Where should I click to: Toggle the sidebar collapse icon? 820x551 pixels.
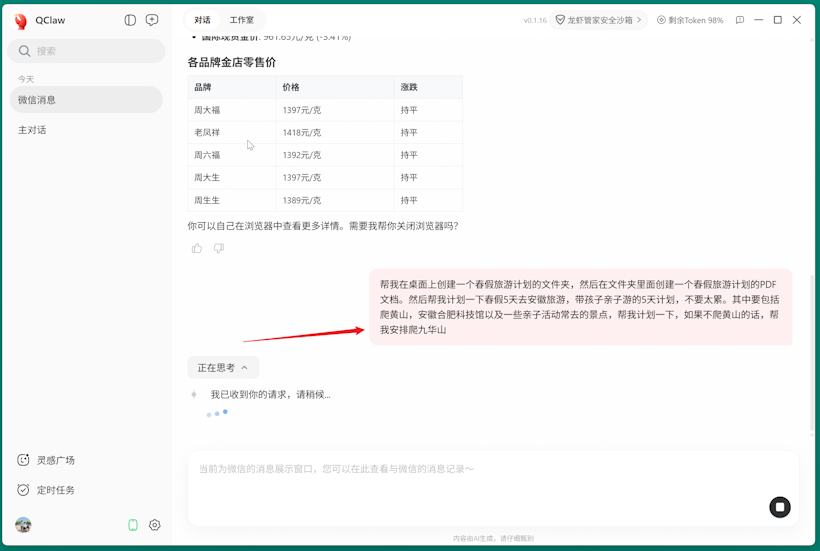(x=130, y=20)
